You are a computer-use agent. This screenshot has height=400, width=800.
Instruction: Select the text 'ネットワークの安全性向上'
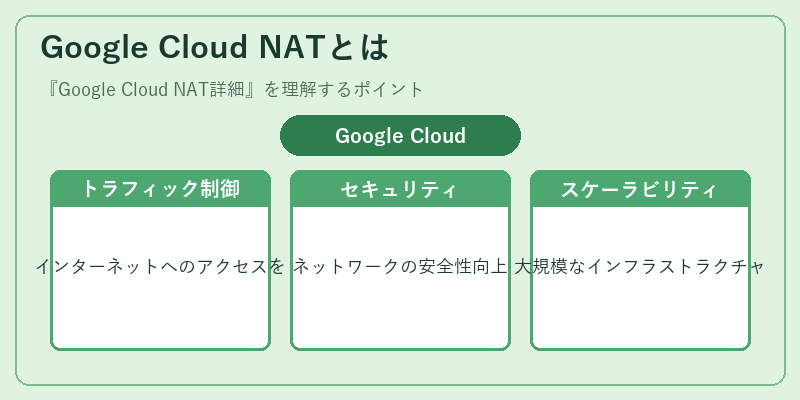[401, 266]
